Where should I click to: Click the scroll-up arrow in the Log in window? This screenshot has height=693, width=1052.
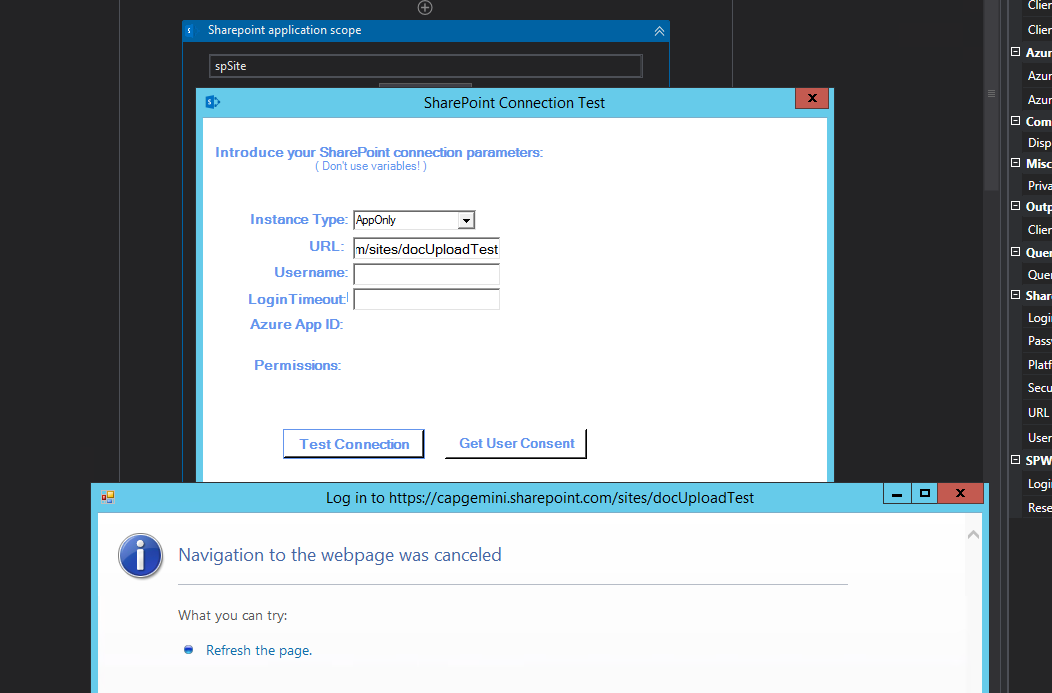click(973, 535)
